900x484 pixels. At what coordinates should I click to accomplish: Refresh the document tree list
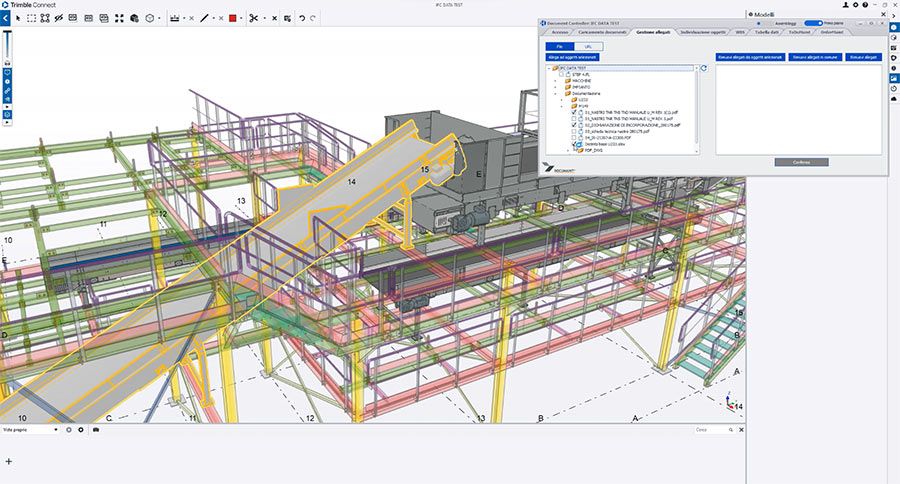point(705,70)
